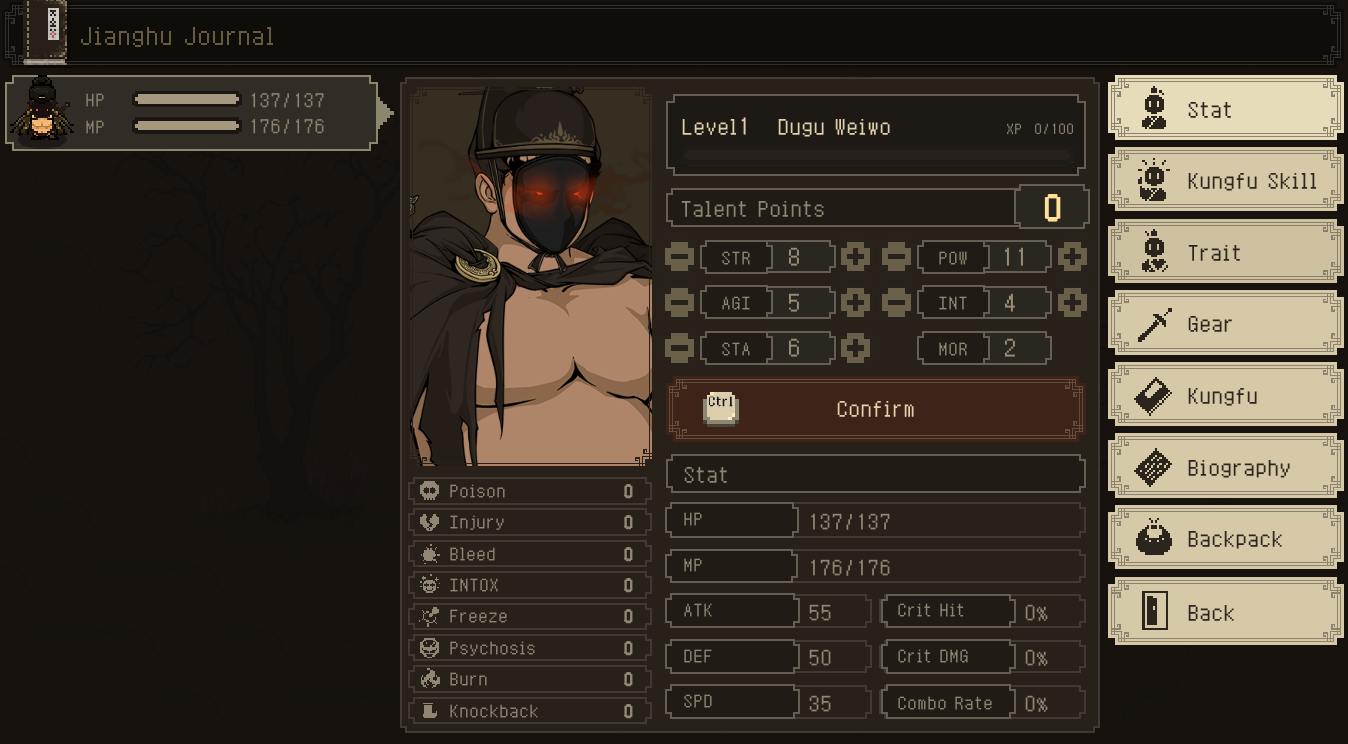Decrease AGI with the minus icon

click(x=679, y=302)
